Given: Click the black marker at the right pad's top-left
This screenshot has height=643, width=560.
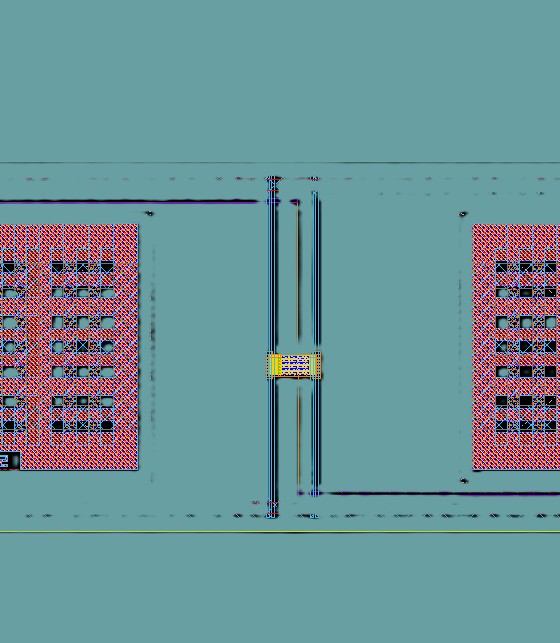Looking at the screenshot, I should tap(463, 214).
